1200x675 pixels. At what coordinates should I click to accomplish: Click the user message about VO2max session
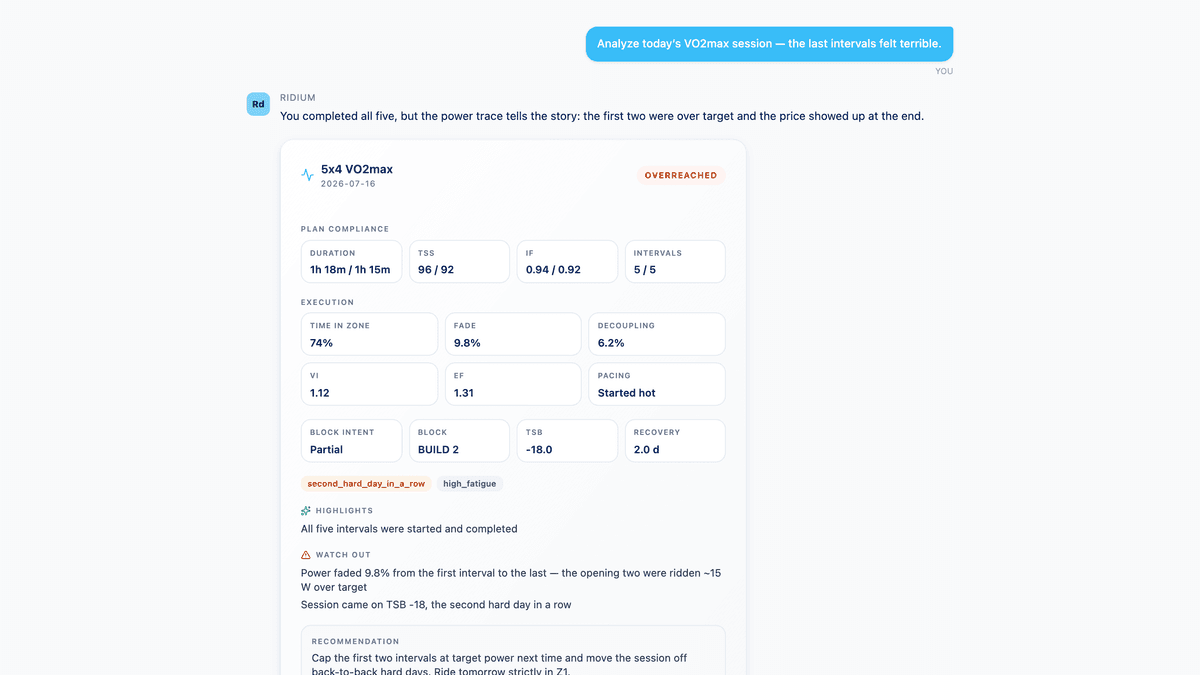coord(769,44)
